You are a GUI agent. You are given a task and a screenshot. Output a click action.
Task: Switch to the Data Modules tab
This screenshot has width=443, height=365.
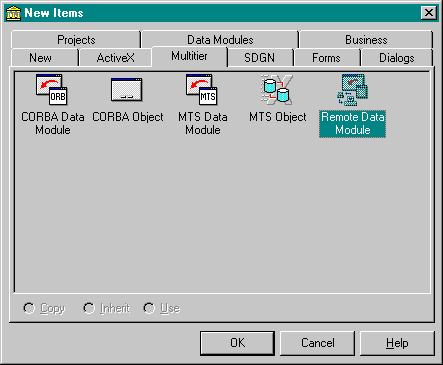click(x=220, y=40)
